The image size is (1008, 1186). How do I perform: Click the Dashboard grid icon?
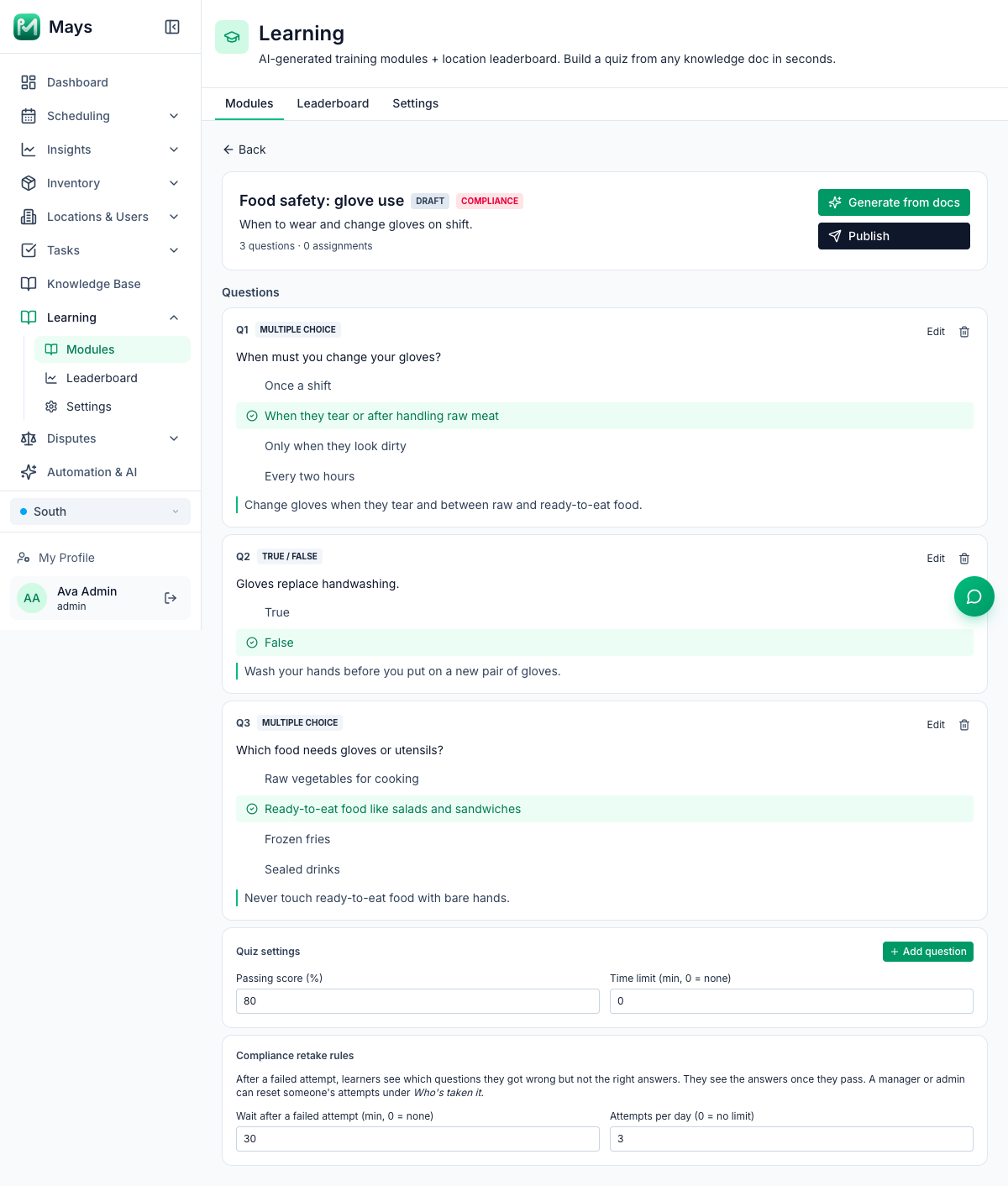coord(29,82)
